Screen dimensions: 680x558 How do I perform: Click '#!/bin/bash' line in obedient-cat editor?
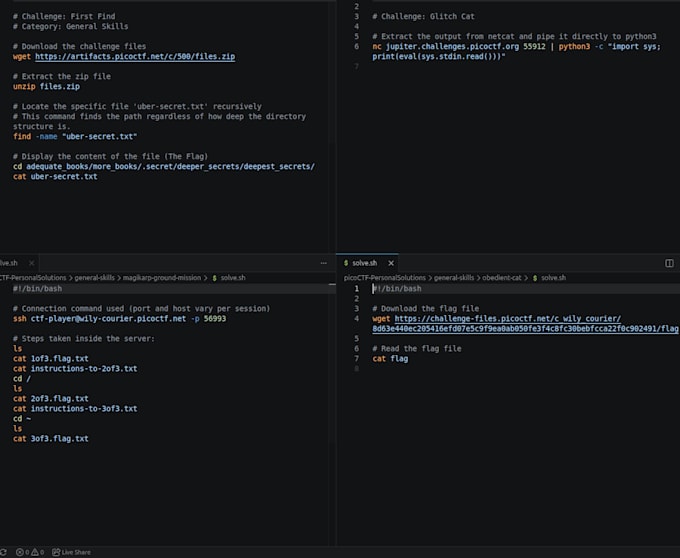(x=397, y=289)
